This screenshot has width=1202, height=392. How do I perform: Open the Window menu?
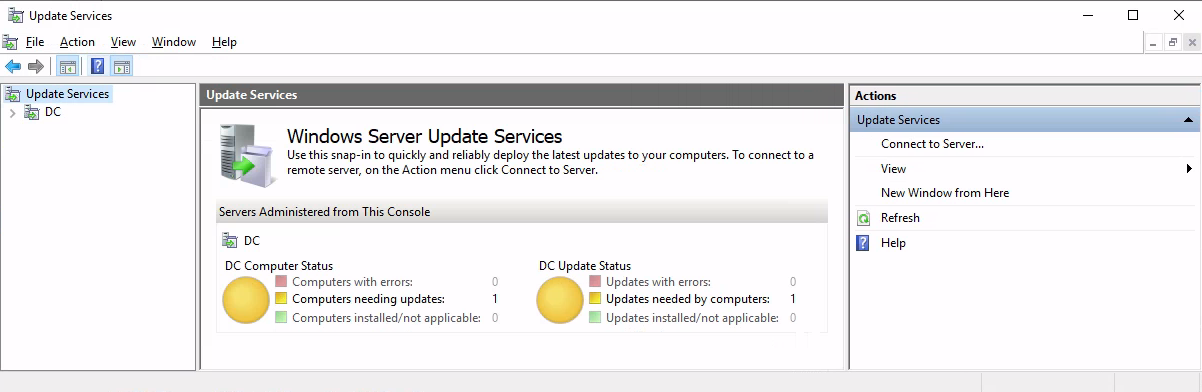174,42
